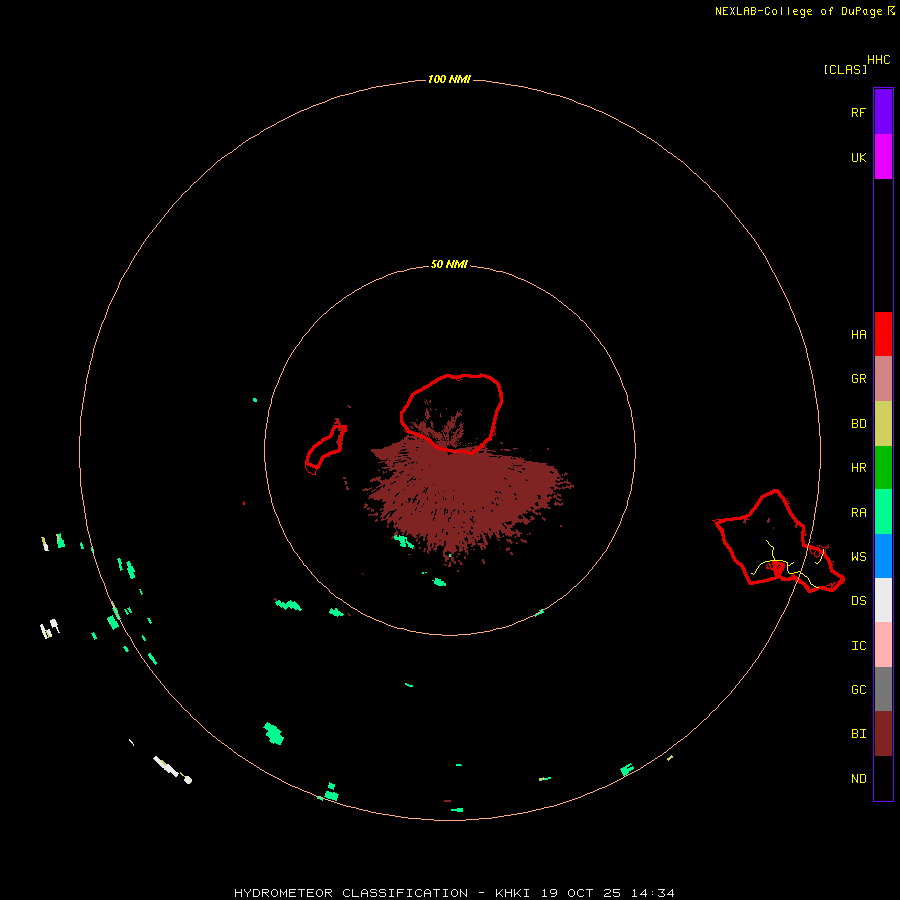This screenshot has height=900, width=900.
Task: Click the '[CLAS]' units label
Action: pyautogui.click(x=845, y=69)
